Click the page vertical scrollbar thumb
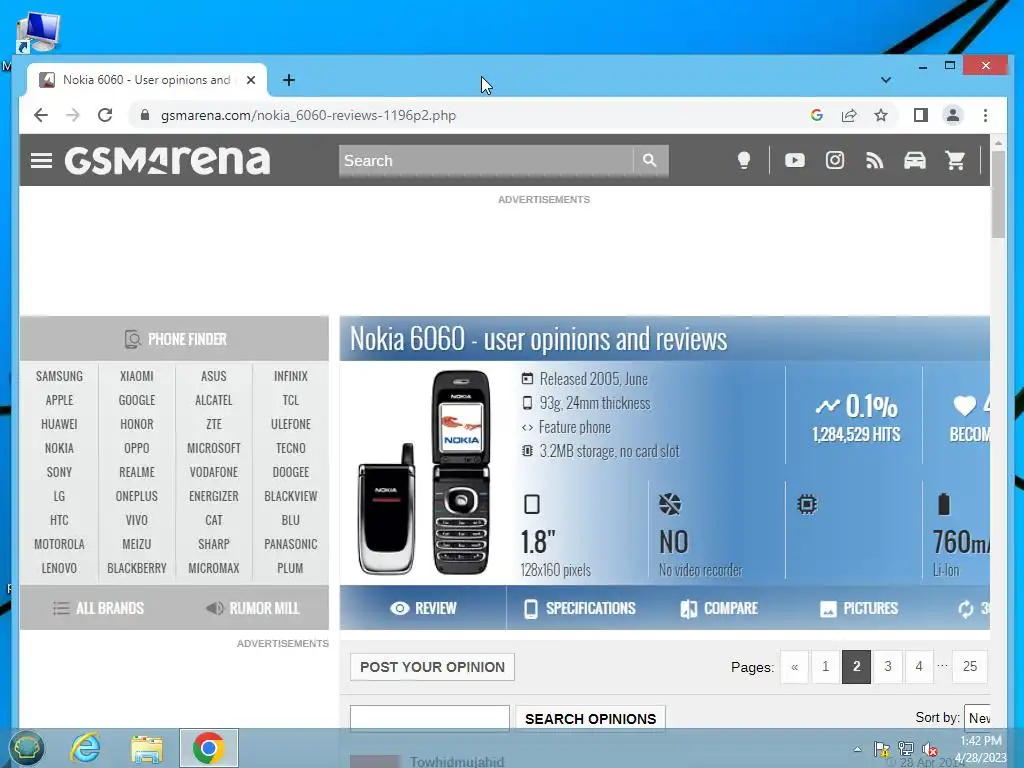The height and width of the screenshot is (768, 1024). pyautogui.click(x=998, y=195)
